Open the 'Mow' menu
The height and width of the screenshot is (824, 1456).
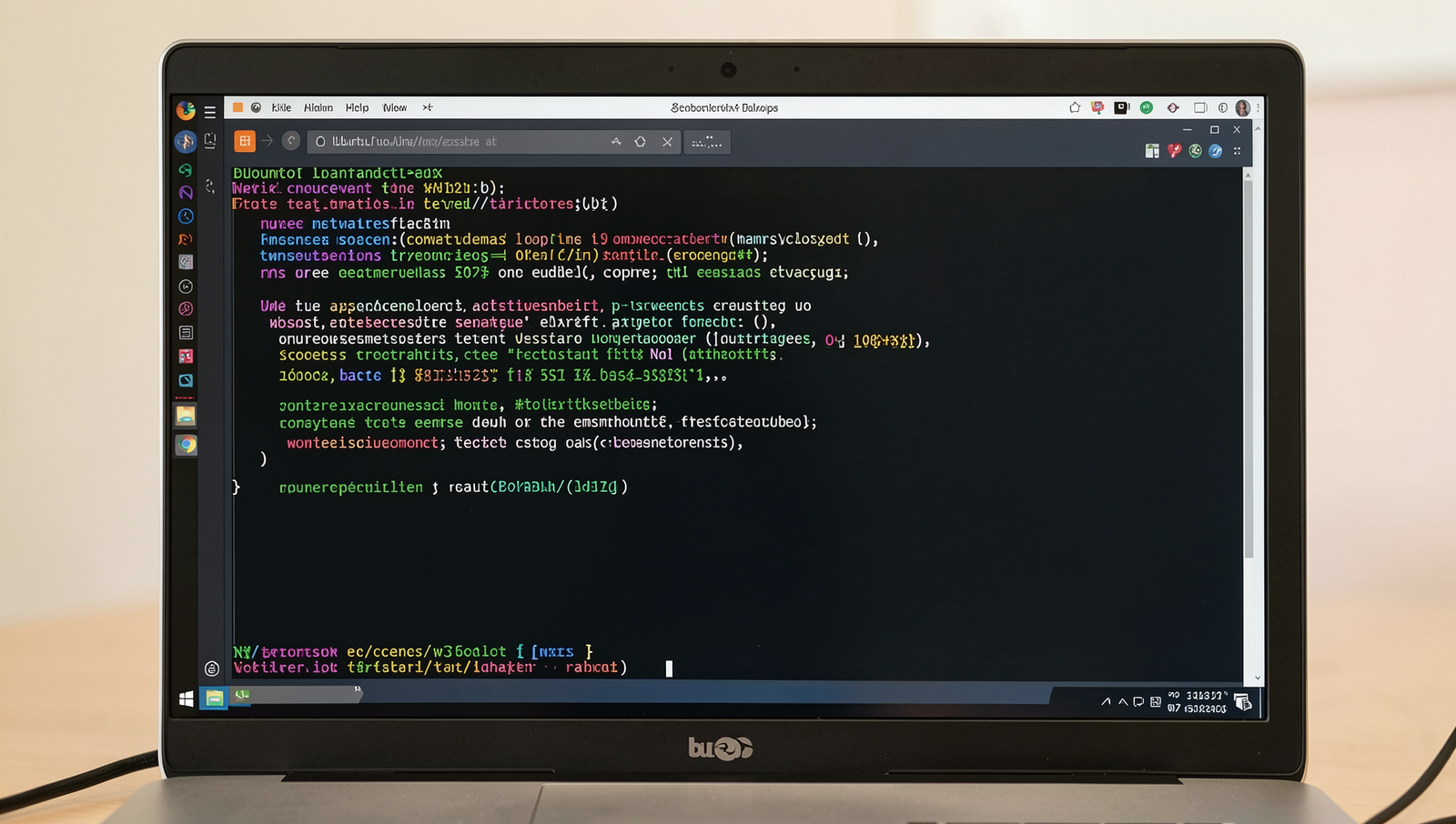click(395, 107)
